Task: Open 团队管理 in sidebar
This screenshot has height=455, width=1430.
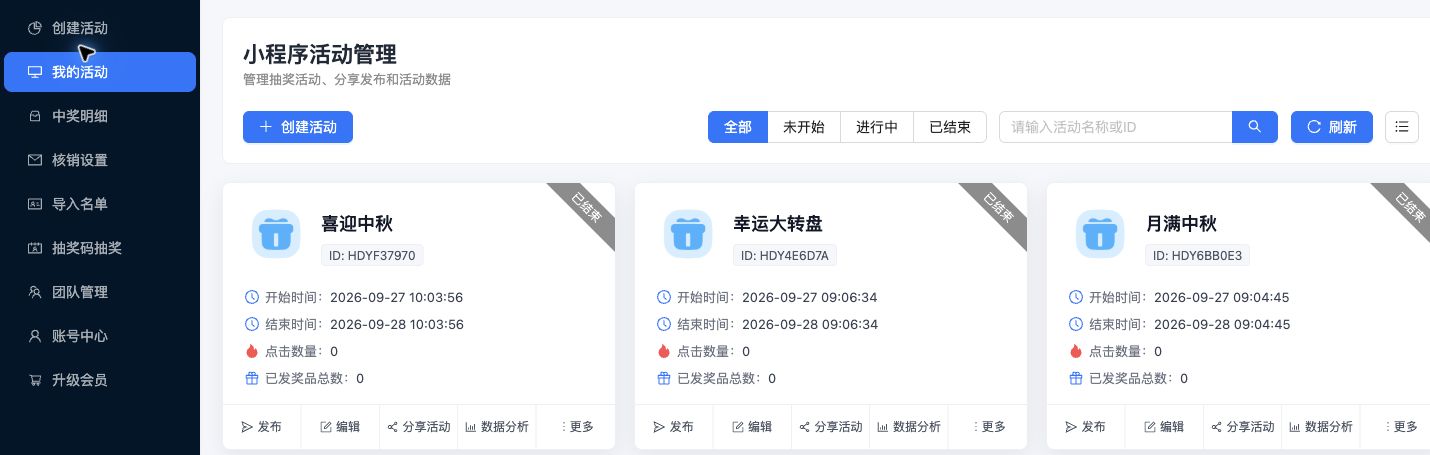Action: point(100,292)
